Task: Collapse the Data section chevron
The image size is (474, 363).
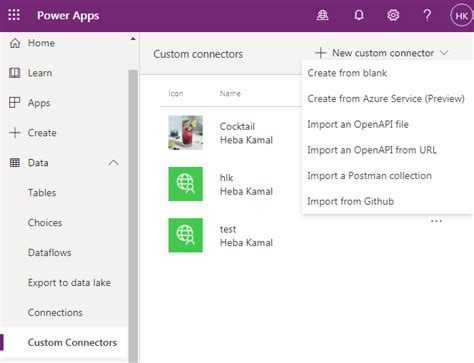Action: point(113,163)
